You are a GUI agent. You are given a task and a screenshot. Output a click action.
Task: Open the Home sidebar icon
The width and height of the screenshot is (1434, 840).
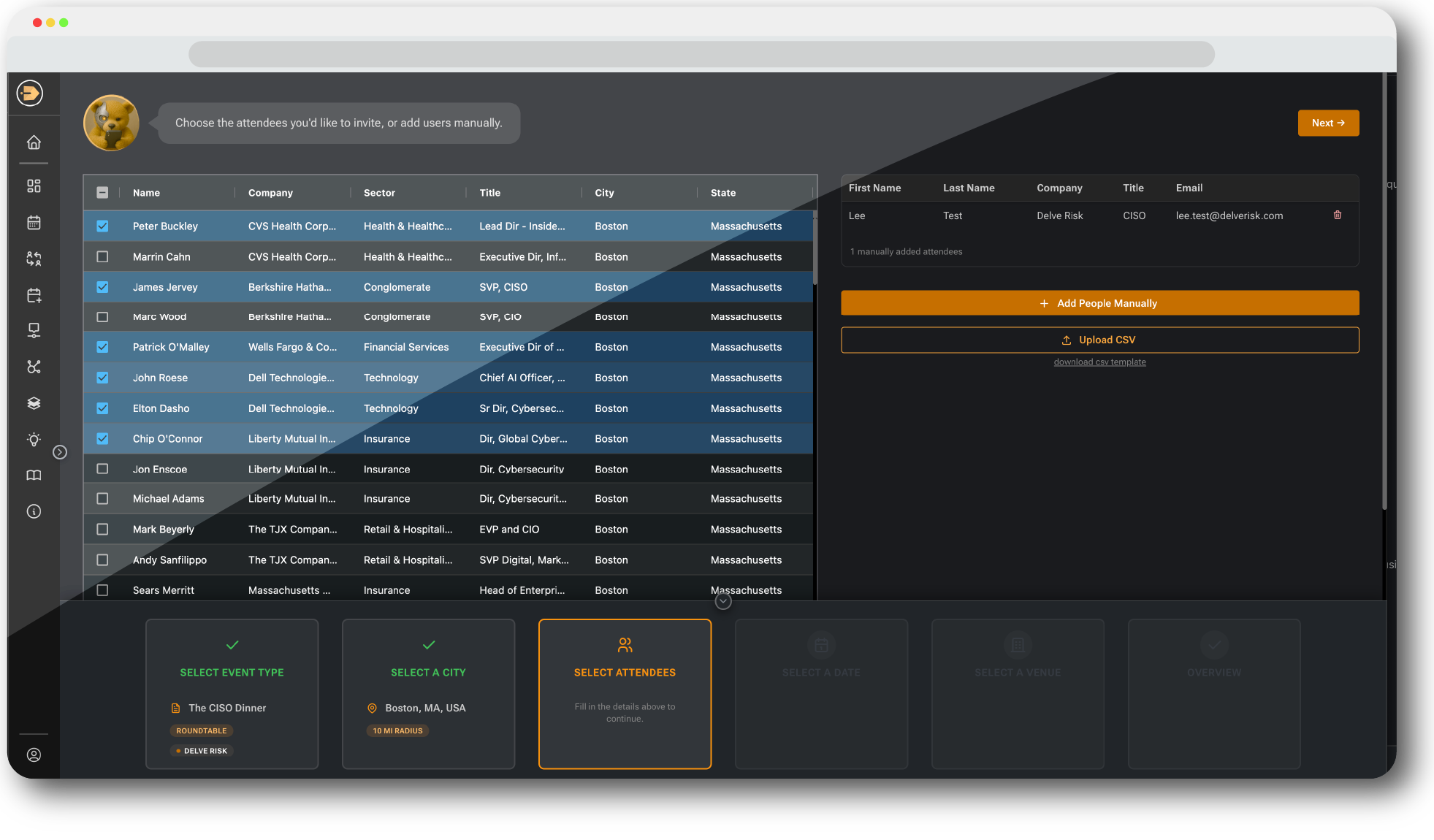point(34,142)
